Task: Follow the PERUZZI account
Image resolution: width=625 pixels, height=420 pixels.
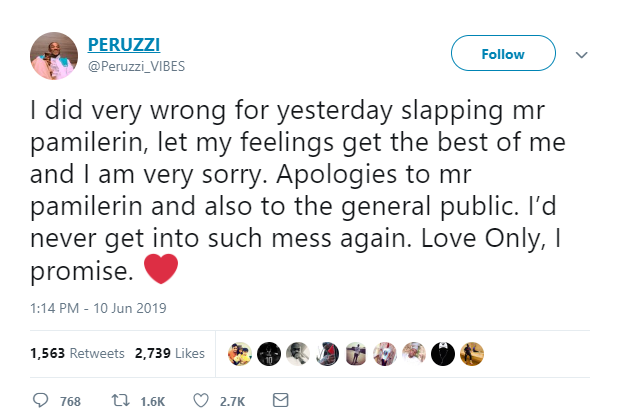Action: click(x=503, y=54)
